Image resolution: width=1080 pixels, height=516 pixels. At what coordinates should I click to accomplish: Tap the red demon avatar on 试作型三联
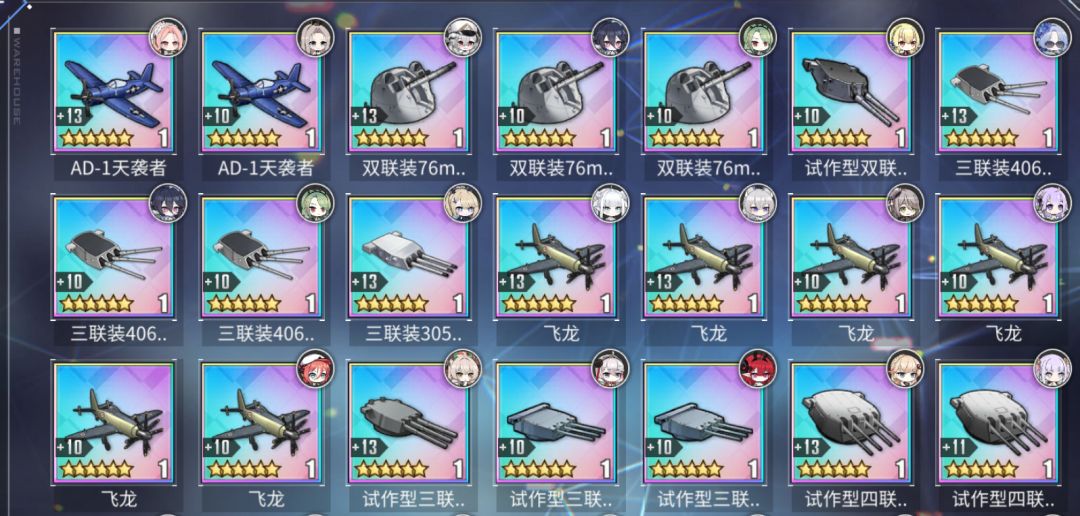coord(758,369)
